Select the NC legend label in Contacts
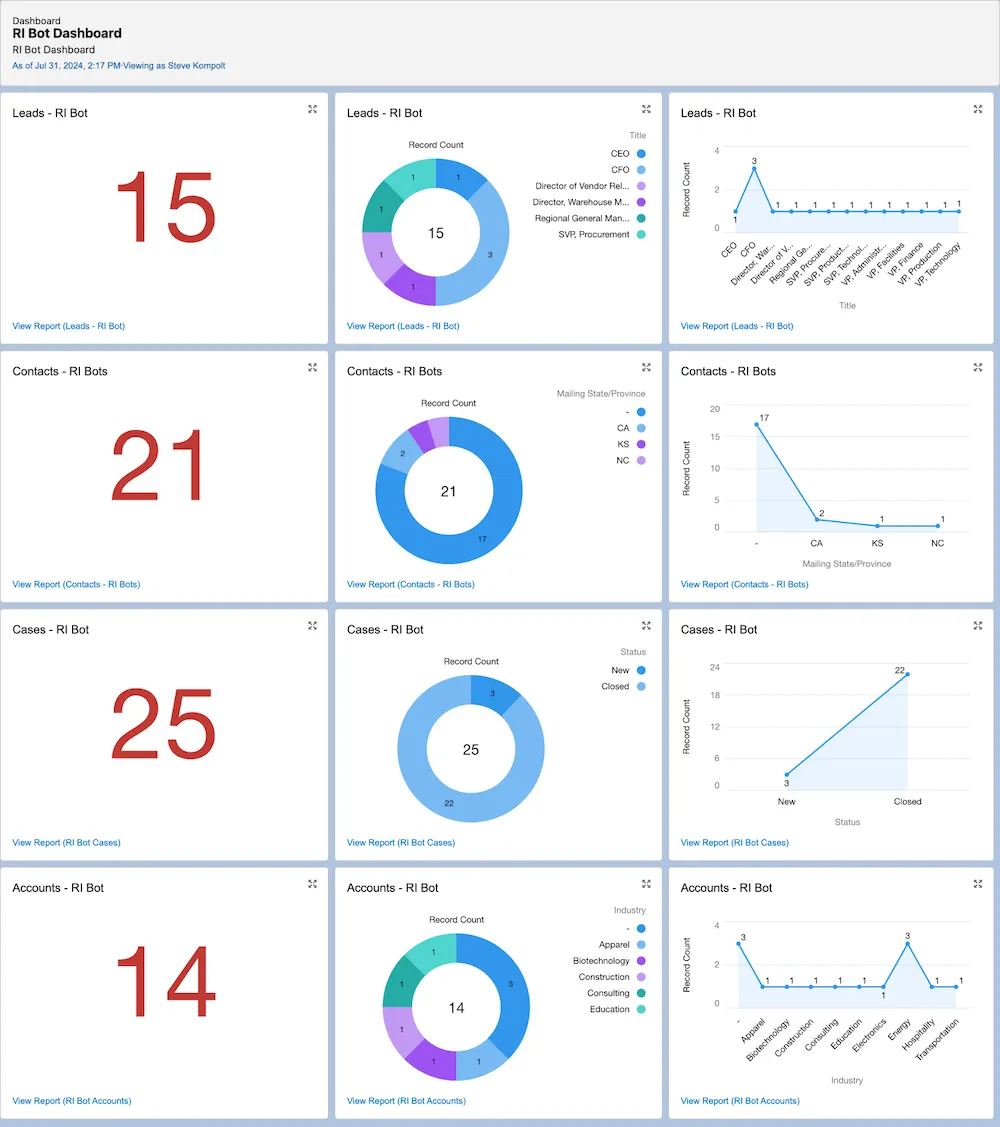The image size is (1000, 1127). click(x=623, y=461)
